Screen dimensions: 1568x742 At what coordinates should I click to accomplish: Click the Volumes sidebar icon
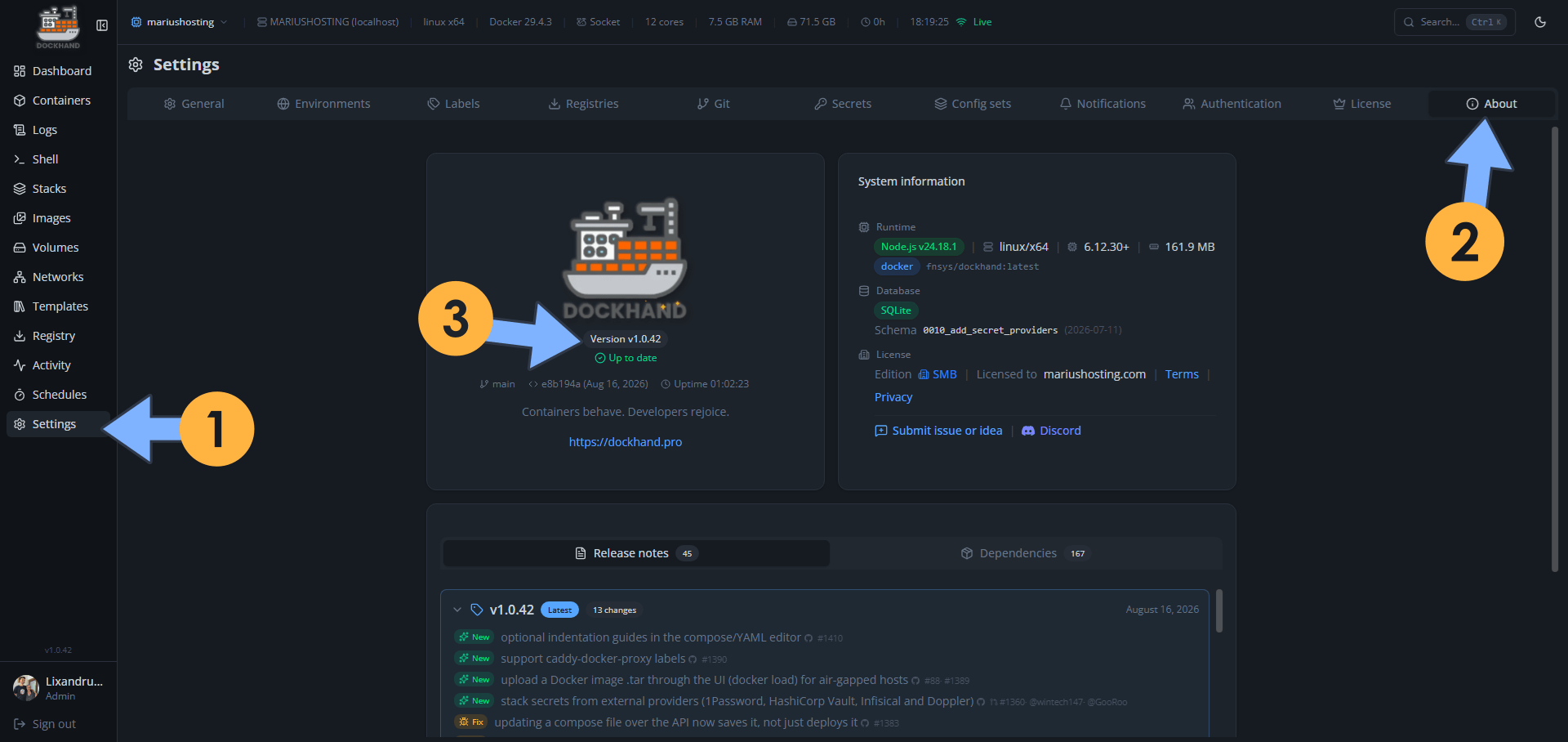[x=20, y=248]
